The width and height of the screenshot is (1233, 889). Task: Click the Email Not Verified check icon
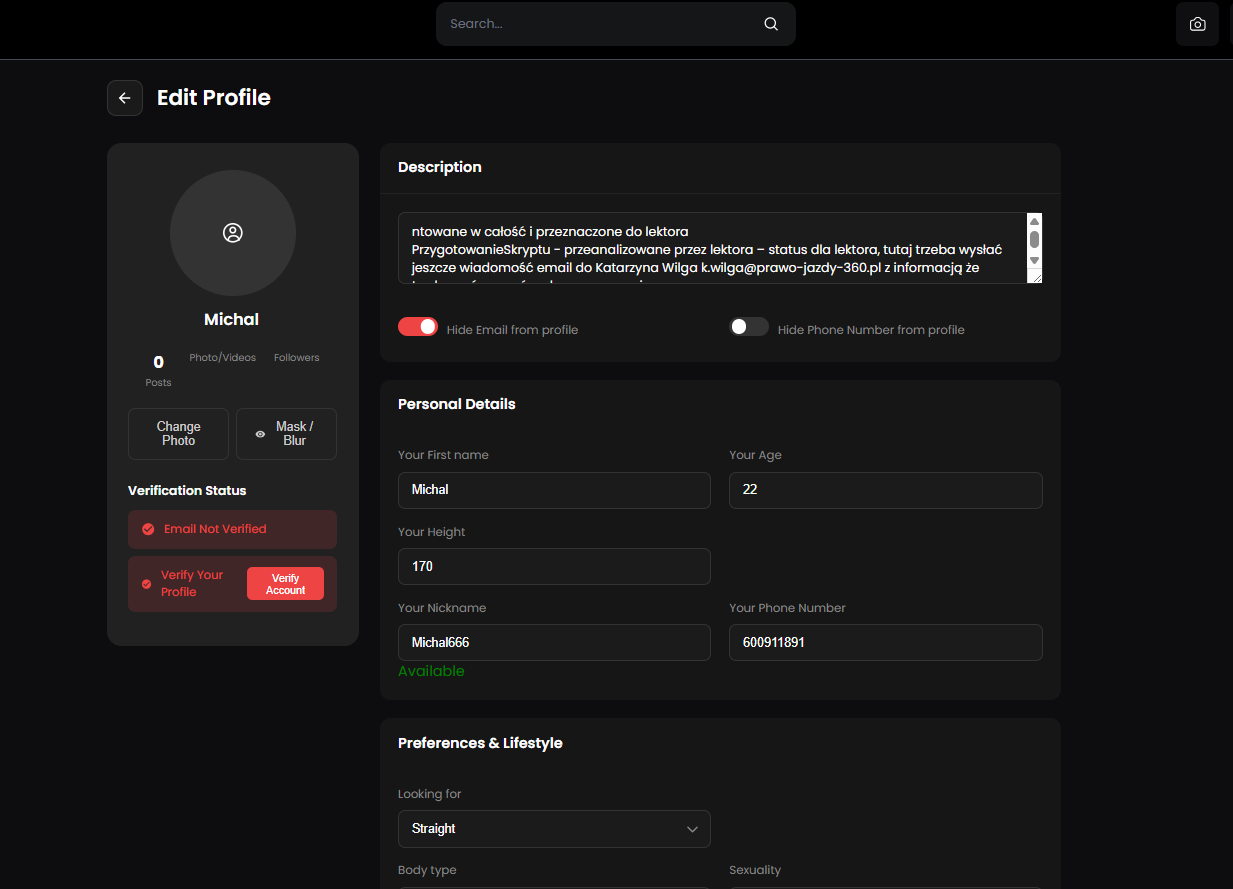coord(148,529)
